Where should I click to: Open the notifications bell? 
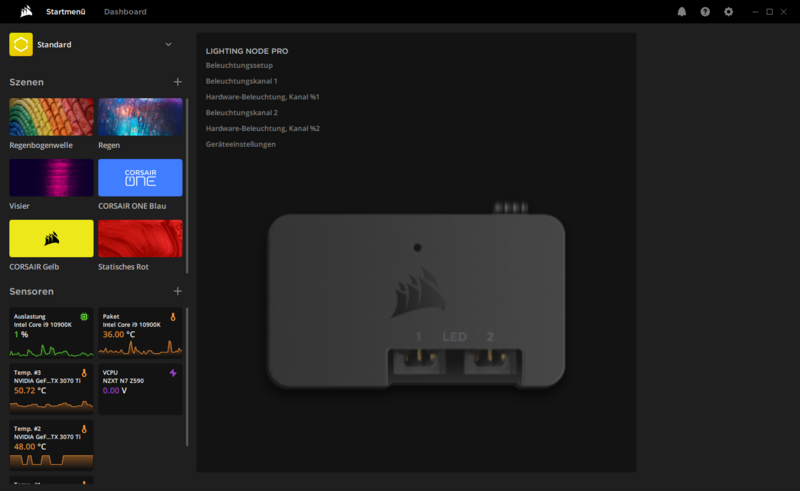[x=682, y=12]
